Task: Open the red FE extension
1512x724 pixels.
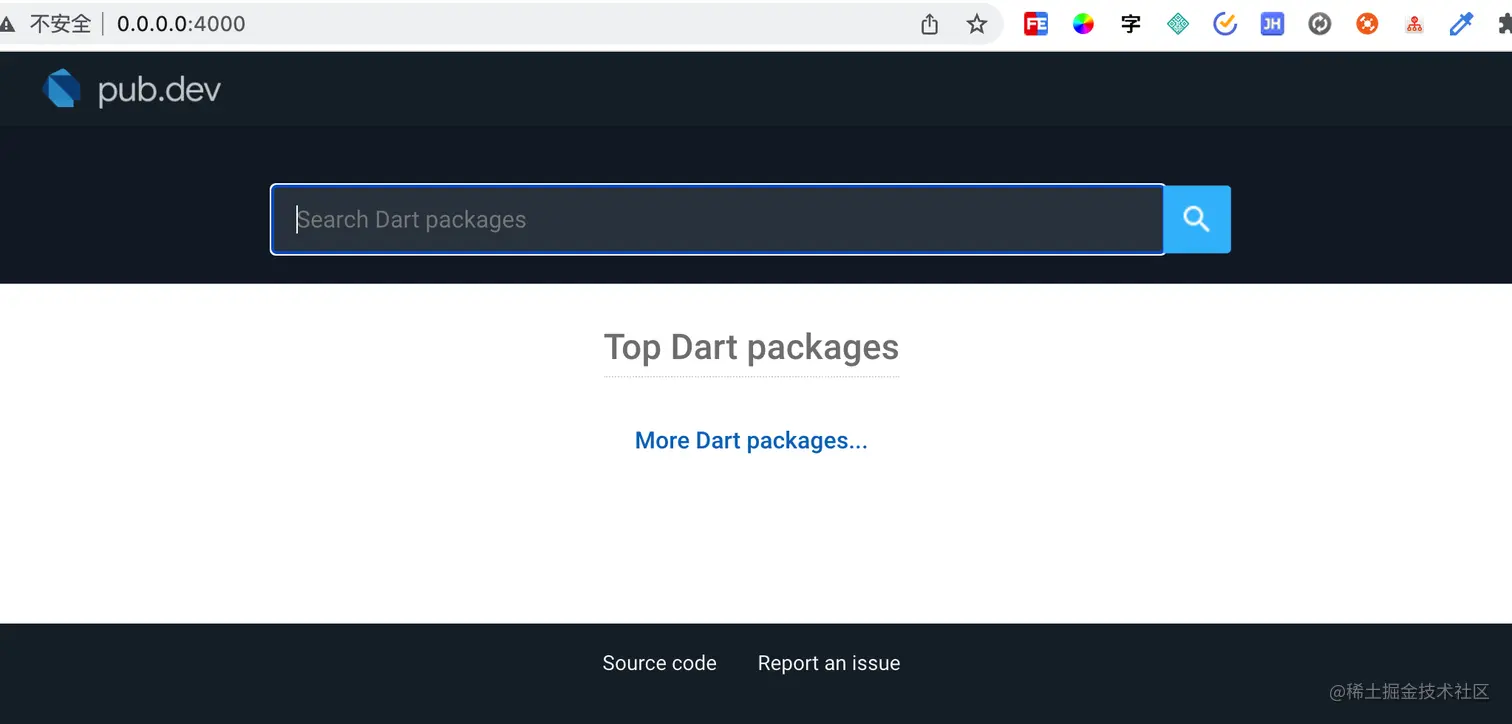Action: [1036, 24]
